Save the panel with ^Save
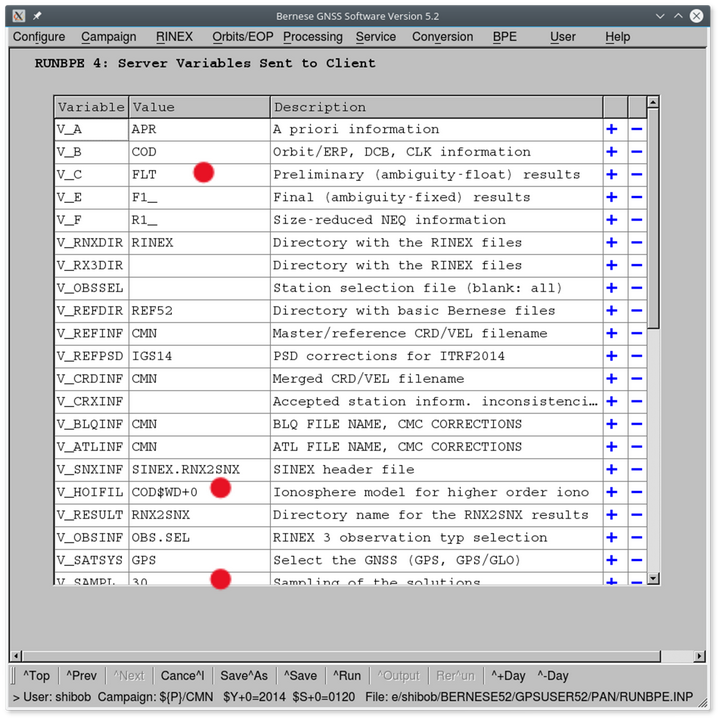 (300, 676)
